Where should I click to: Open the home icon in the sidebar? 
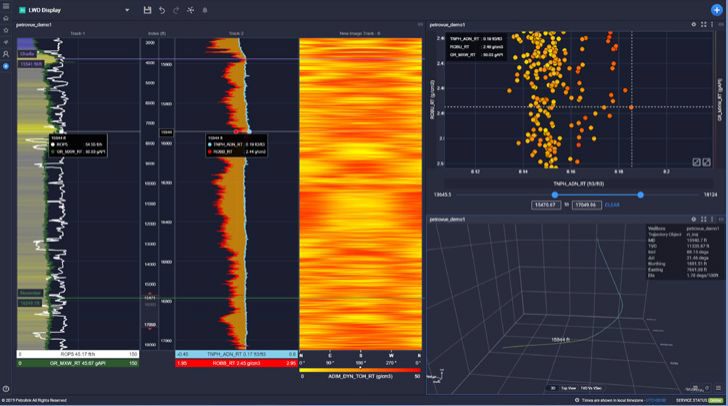coord(5,18)
